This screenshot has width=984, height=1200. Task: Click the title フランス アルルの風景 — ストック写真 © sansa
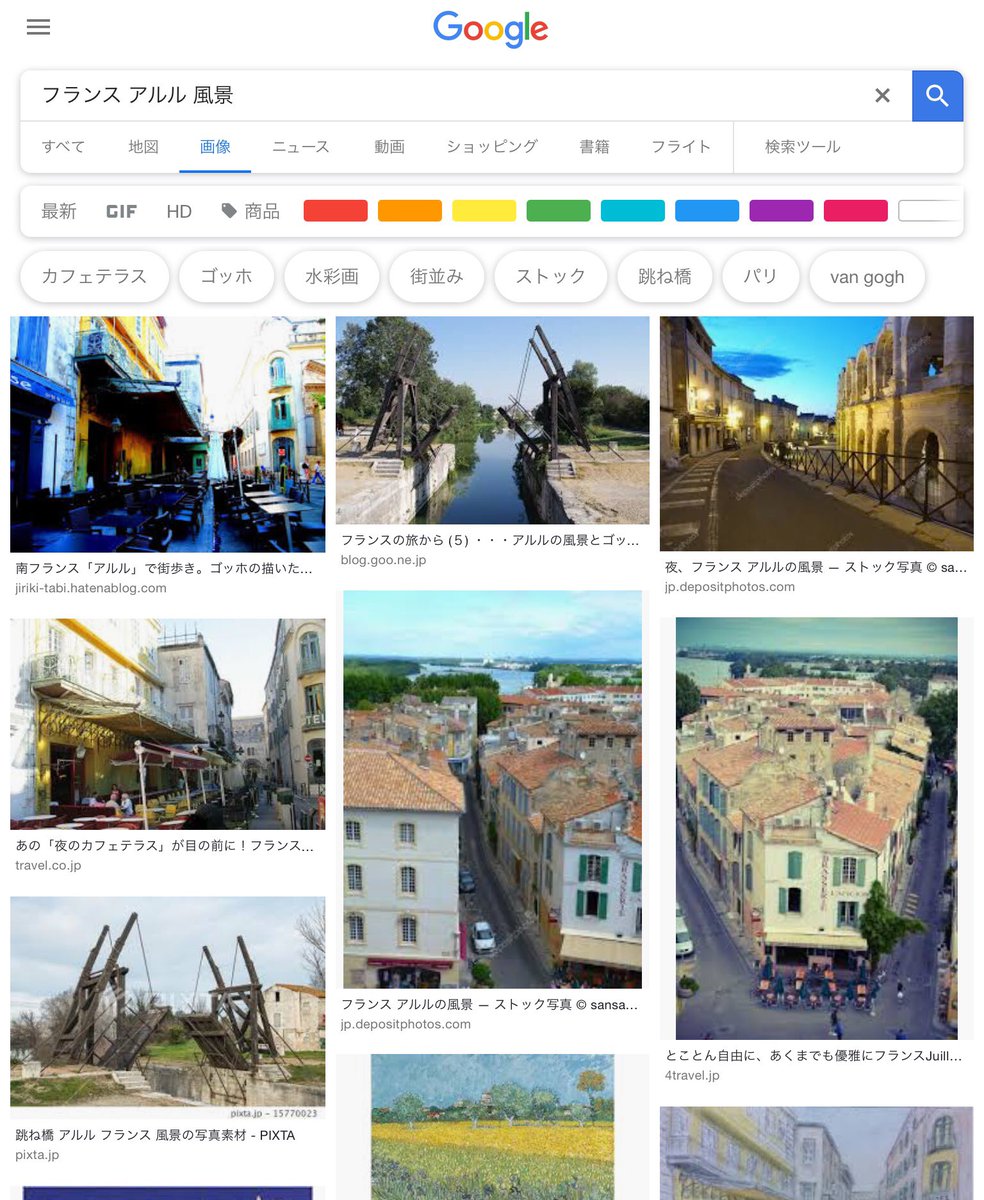coord(490,1004)
